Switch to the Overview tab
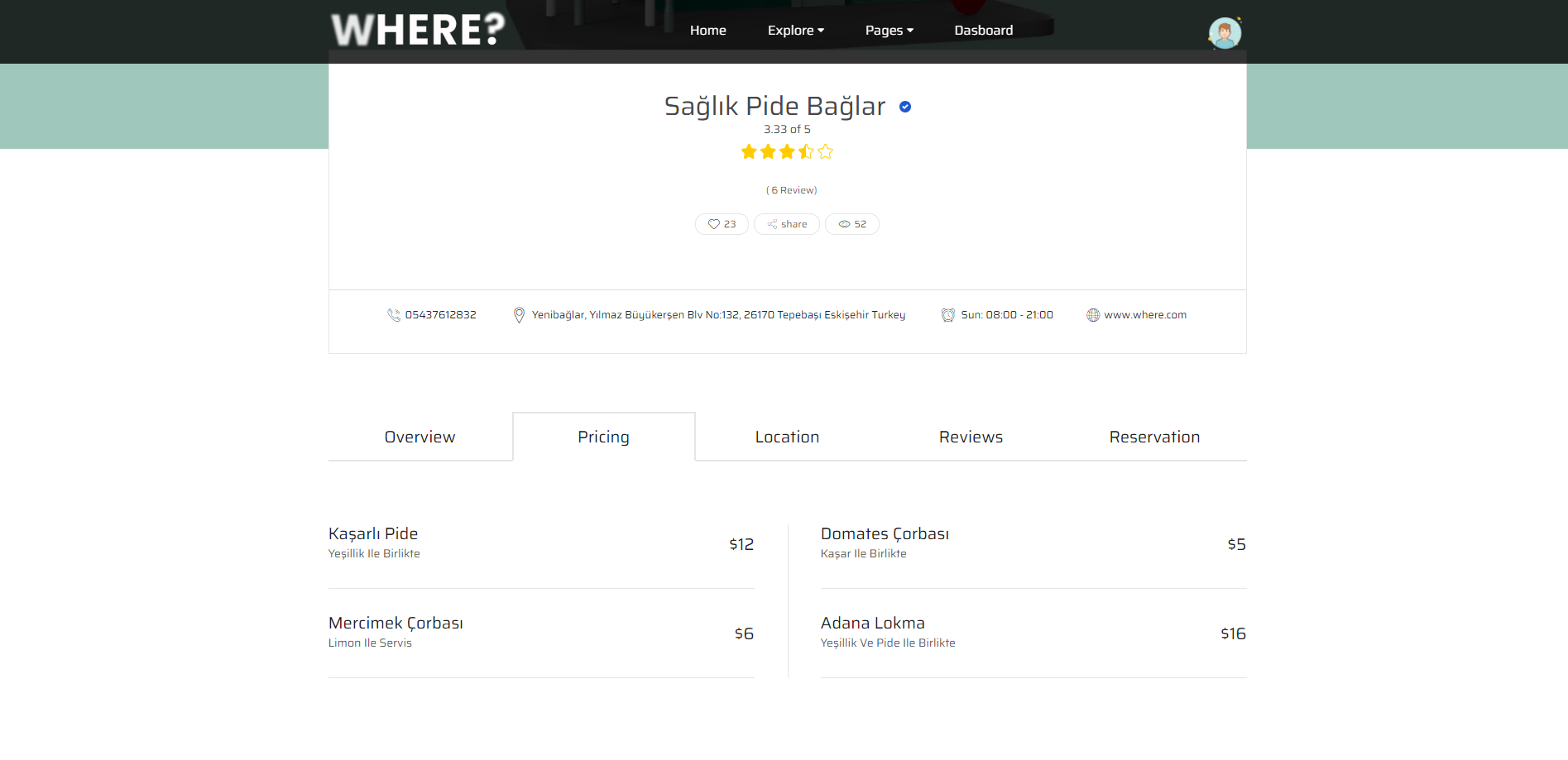The height and width of the screenshot is (760, 1568). click(x=420, y=437)
